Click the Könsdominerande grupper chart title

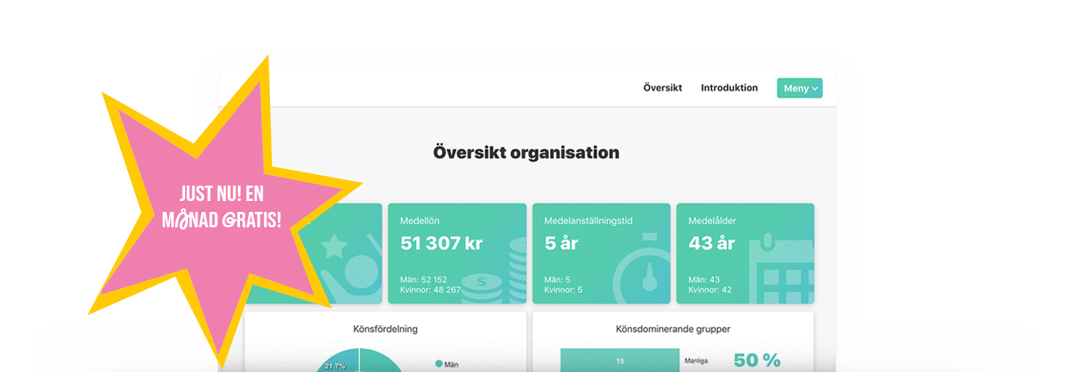click(x=673, y=329)
